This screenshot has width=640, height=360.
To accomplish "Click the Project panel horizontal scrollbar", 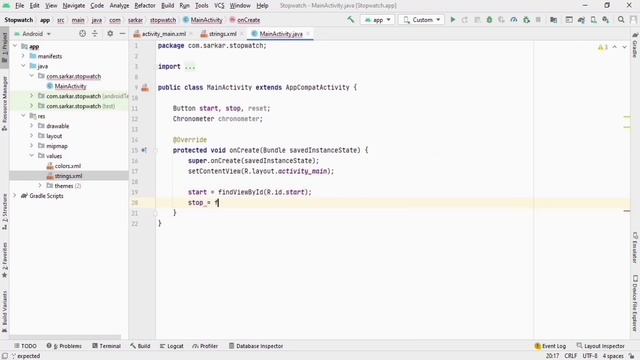I will pyautogui.click(x=65, y=338).
